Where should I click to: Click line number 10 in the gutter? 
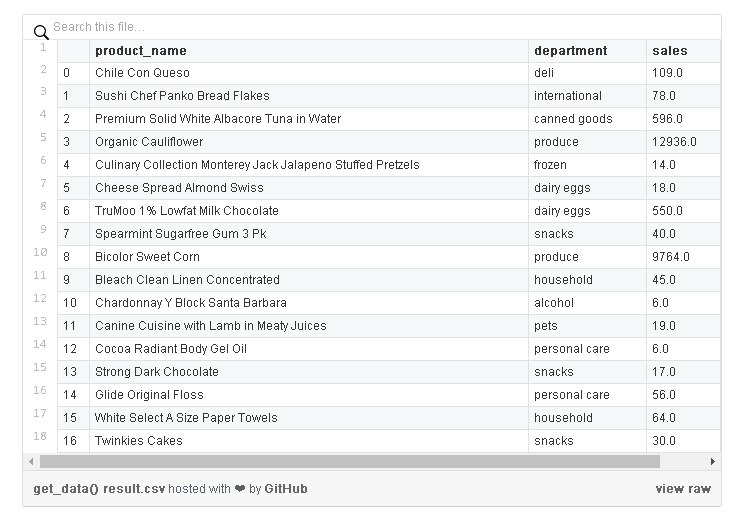pyautogui.click(x=40, y=252)
